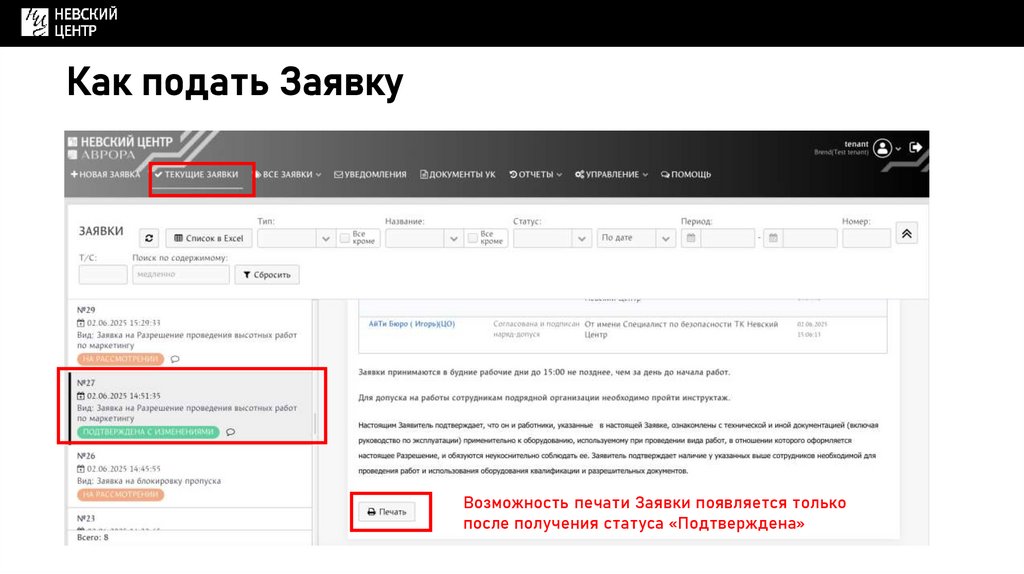Click the Заявки panel heading
Image resolution: width=1024 pixels, height=574 pixels.
(x=101, y=231)
